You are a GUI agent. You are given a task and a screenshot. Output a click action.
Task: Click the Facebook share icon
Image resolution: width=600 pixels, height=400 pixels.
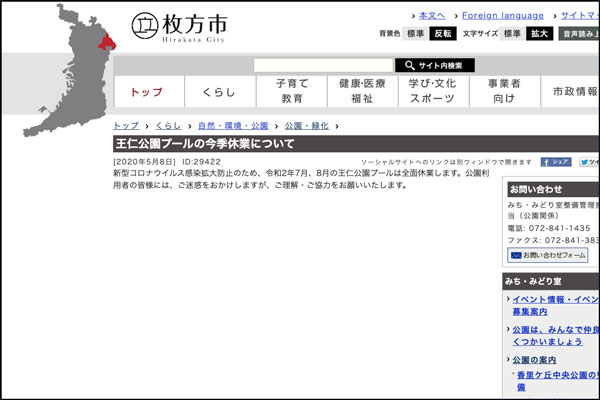[x=556, y=161]
